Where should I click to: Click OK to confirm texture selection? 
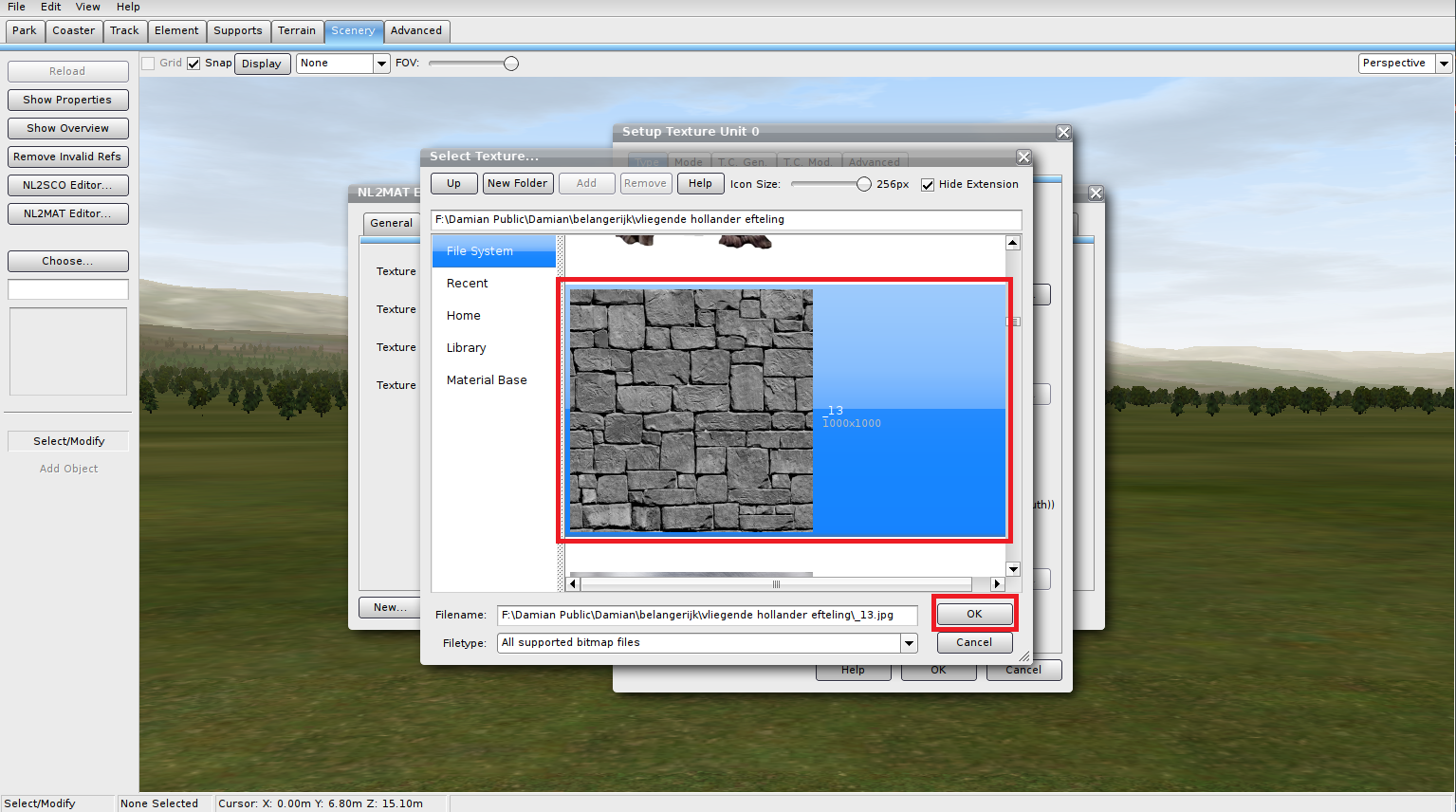click(x=974, y=614)
